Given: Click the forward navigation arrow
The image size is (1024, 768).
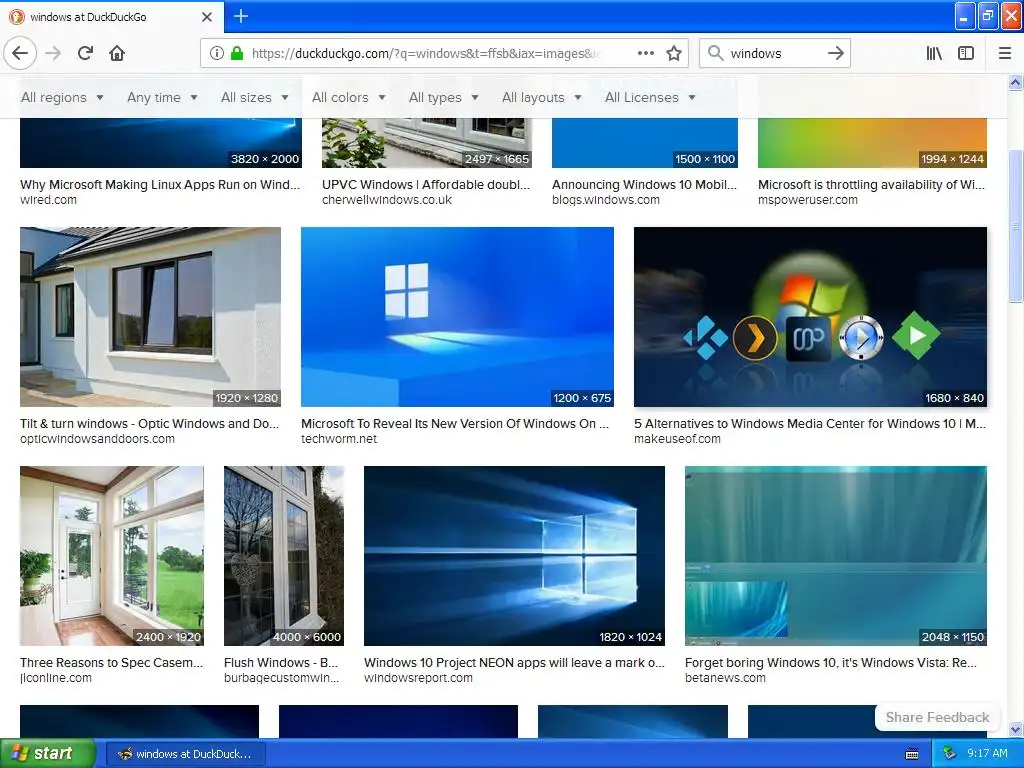Looking at the screenshot, I should 54,54.
